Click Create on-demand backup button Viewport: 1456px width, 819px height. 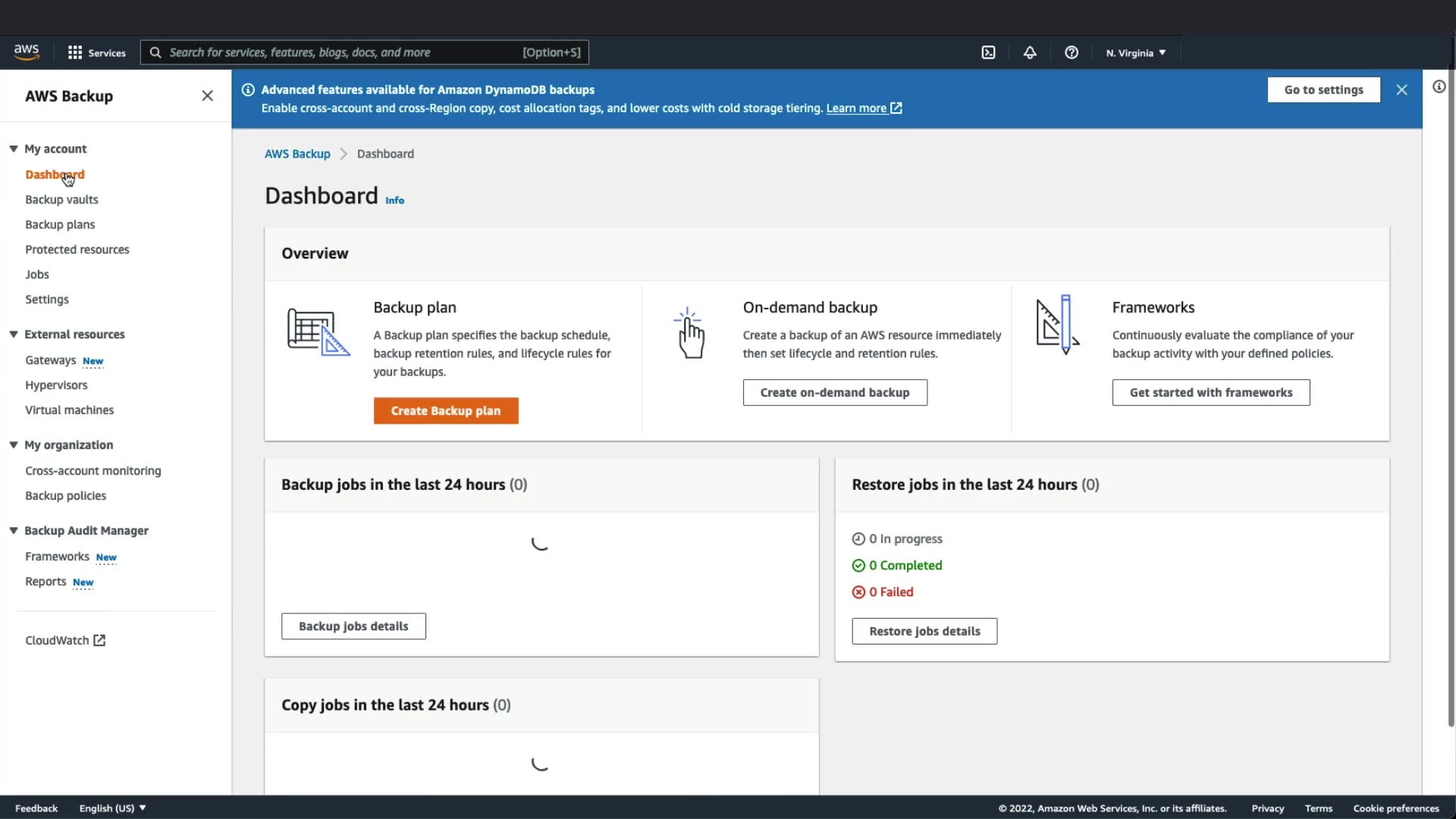(x=835, y=392)
